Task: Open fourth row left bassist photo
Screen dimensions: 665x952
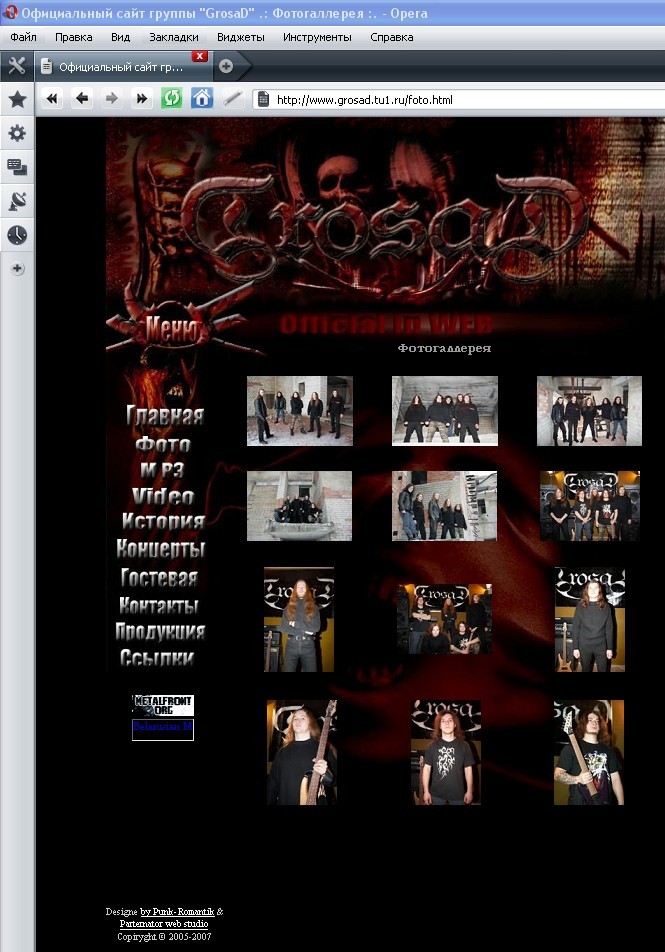Action: tap(302, 752)
